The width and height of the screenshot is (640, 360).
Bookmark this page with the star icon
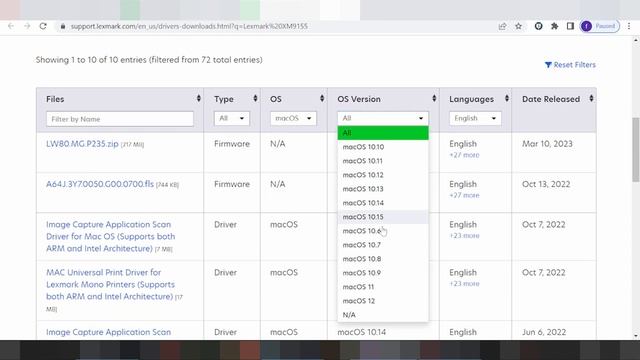pyautogui.click(x=518, y=26)
